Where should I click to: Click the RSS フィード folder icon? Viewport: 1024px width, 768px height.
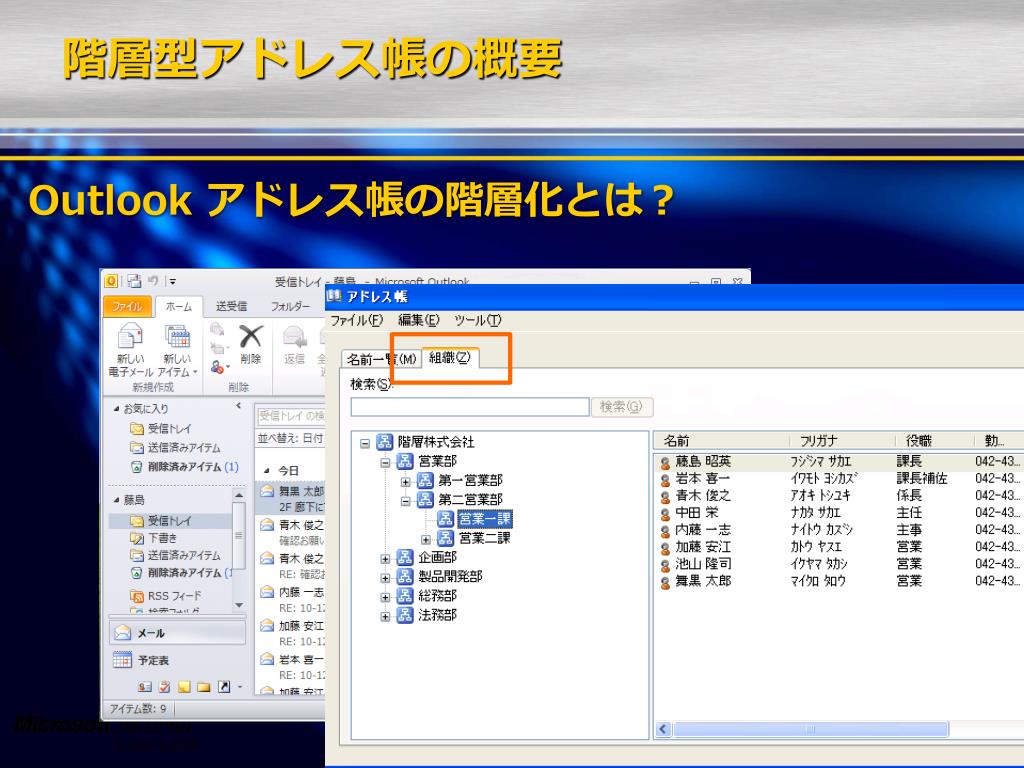click(136, 596)
